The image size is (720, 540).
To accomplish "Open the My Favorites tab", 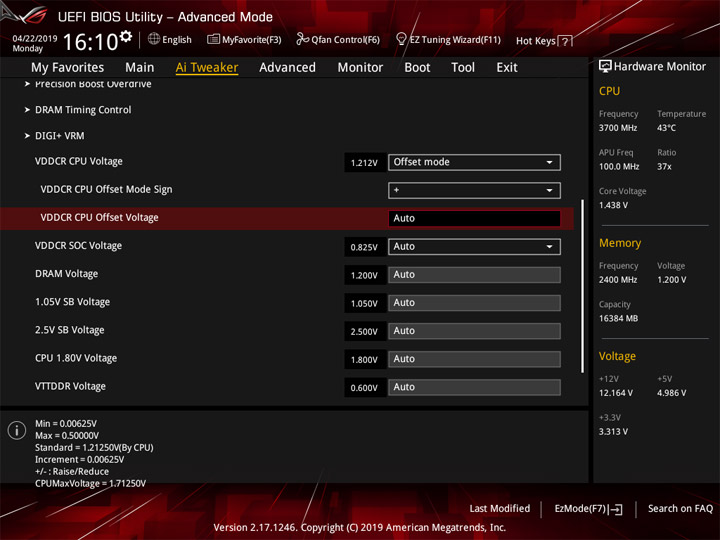I will tap(68, 68).
